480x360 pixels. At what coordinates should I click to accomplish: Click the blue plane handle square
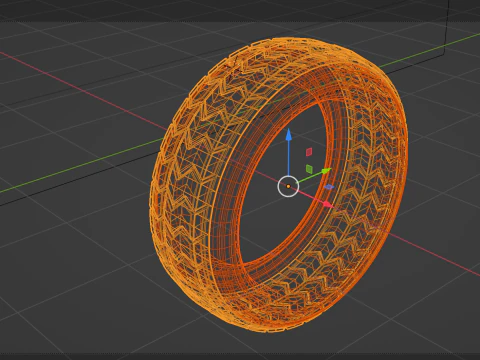pyautogui.click(x=329, y=187)
